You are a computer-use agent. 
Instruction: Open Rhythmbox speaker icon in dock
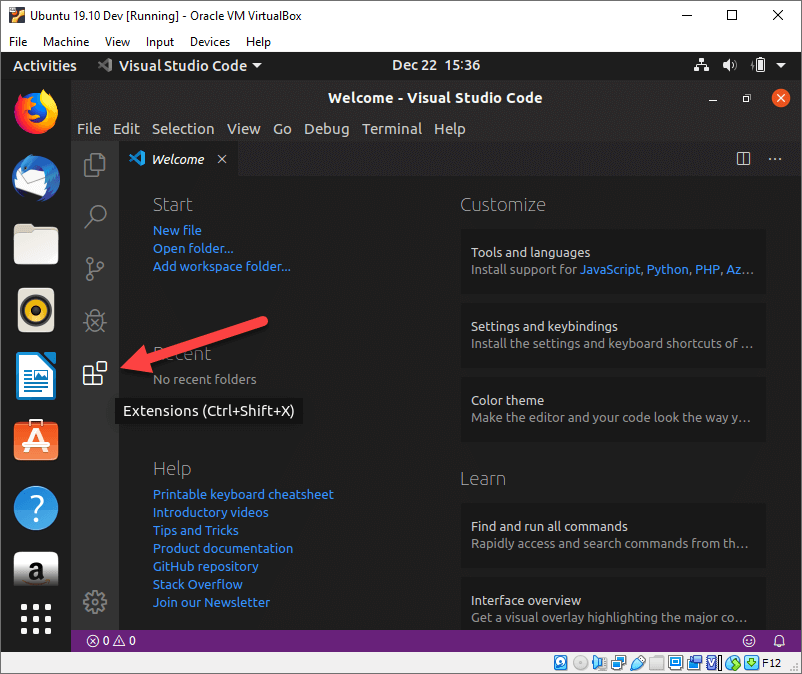pos(36,310)
